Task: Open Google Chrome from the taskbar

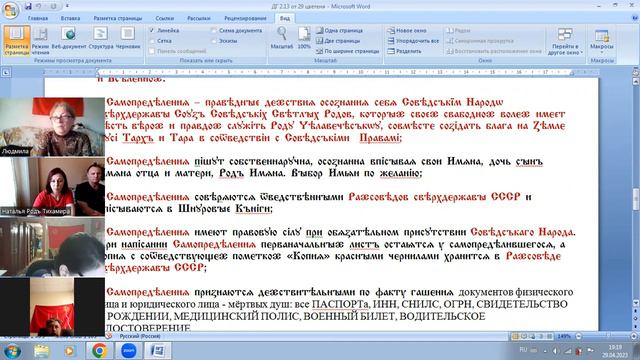Action: [99, 351]
